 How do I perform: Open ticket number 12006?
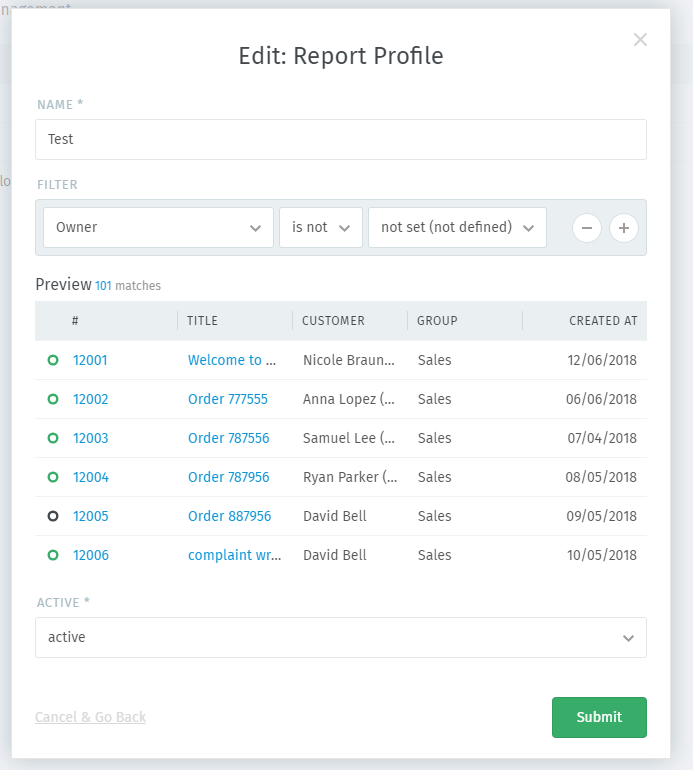pyautogui.click(x=91, y=555)
